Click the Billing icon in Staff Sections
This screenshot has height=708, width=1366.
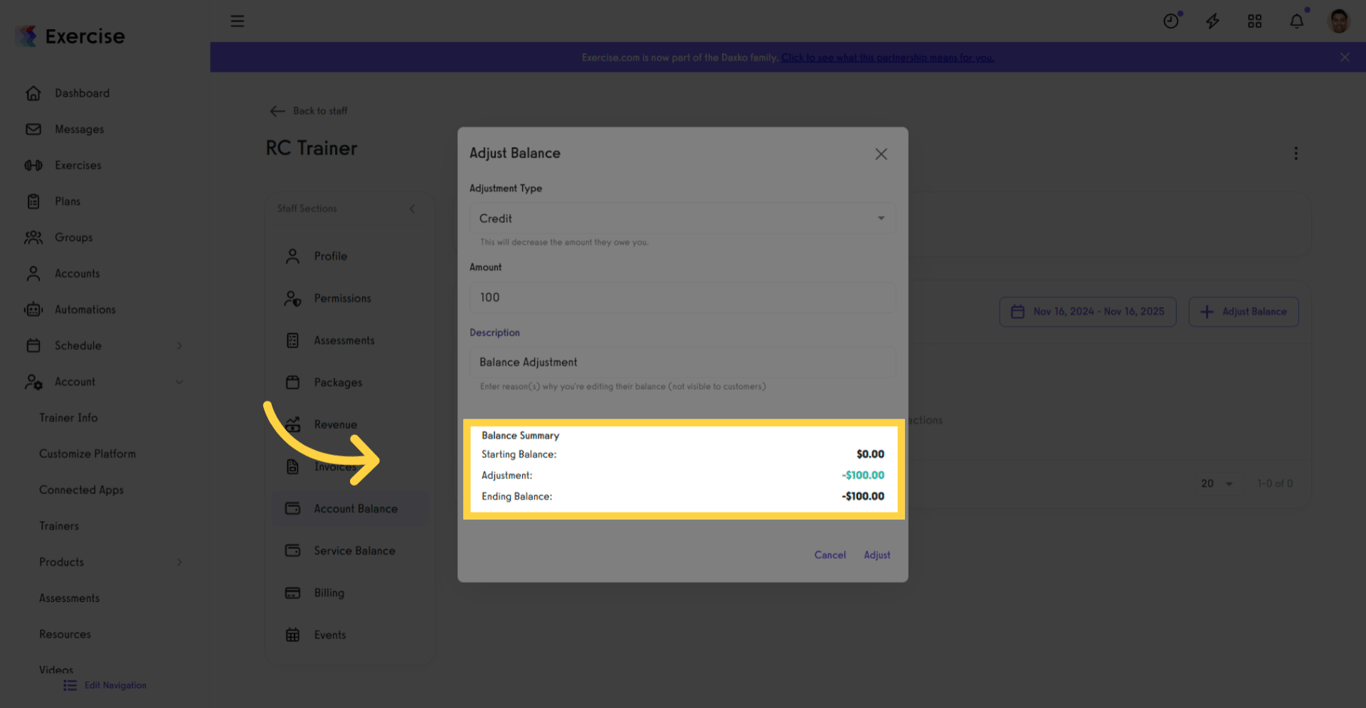coord(292,592)
